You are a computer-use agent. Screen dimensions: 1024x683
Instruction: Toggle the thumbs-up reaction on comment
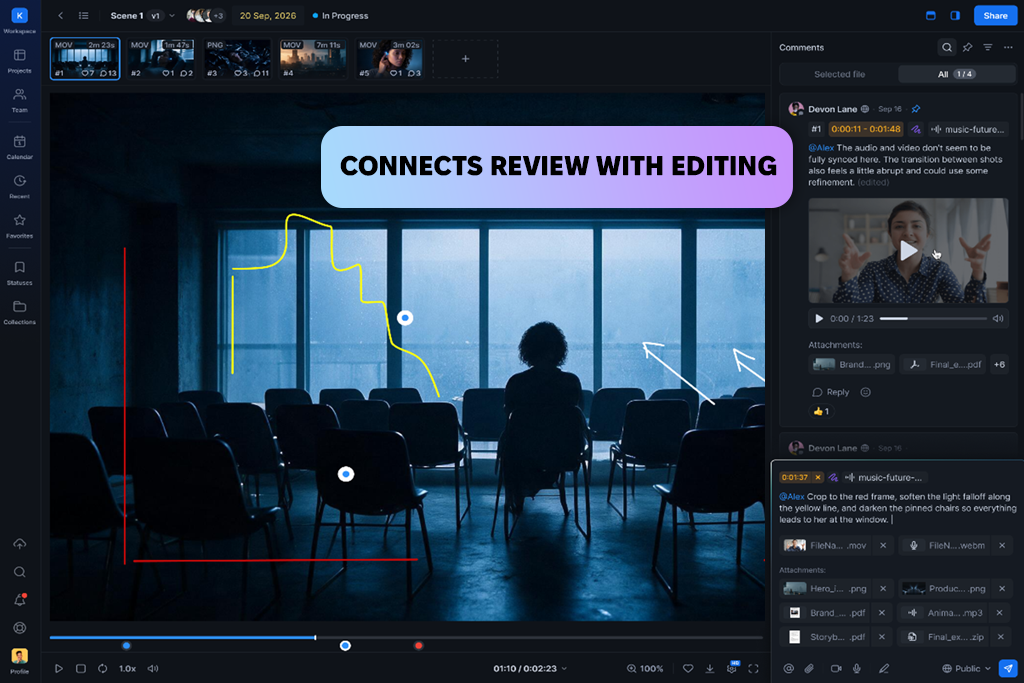tap(821, 411)
